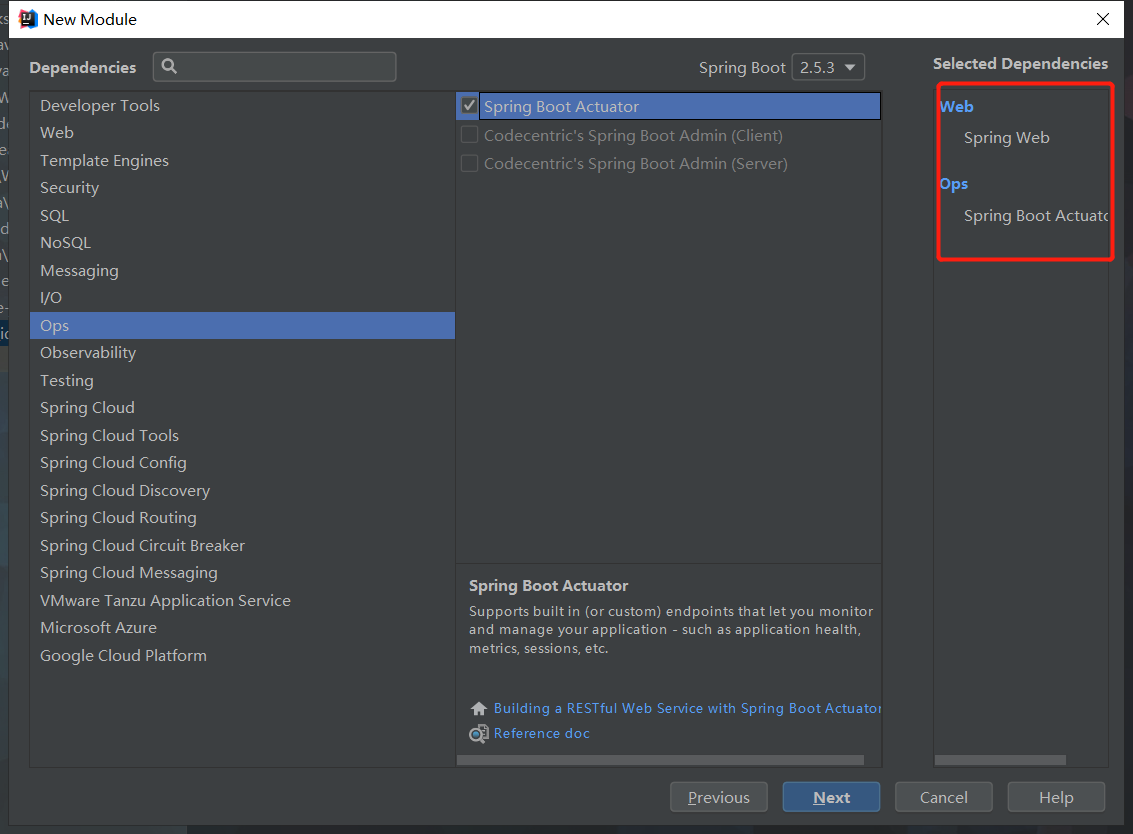Image resolution: width=1133 pixels, height=834 pixels.
Task: Select the Spring Cloud Tools category
Action: pos(242,435)
